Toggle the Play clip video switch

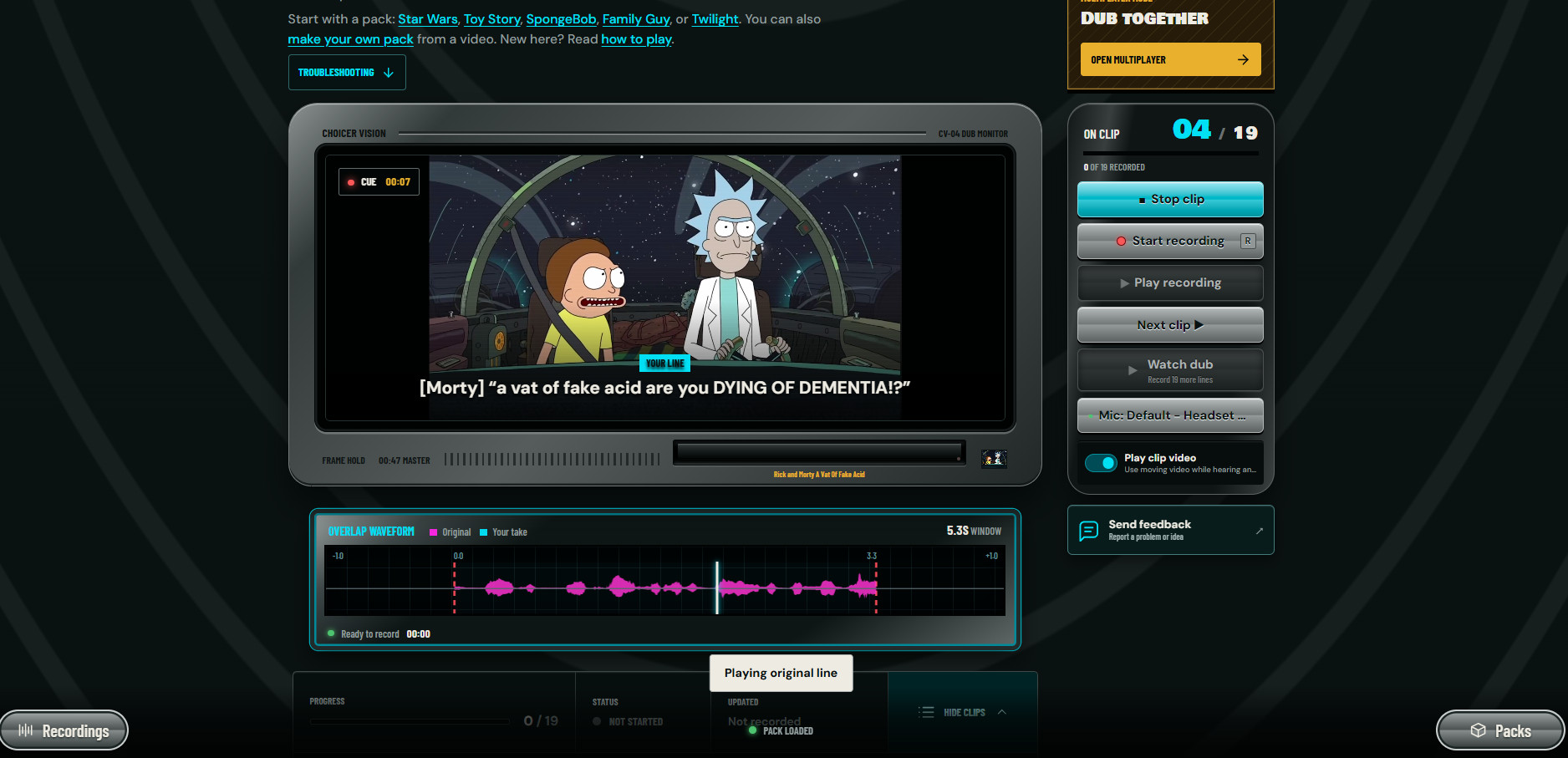pyautogui.click(x=1101, y=463)
